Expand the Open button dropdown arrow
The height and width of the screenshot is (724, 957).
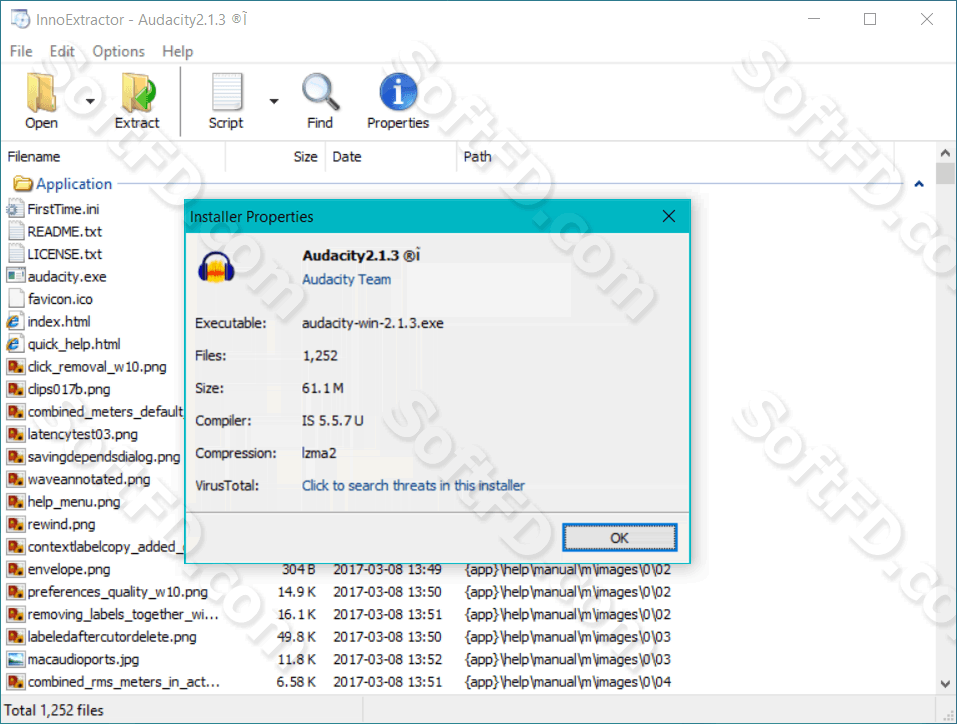coord(90,101)
